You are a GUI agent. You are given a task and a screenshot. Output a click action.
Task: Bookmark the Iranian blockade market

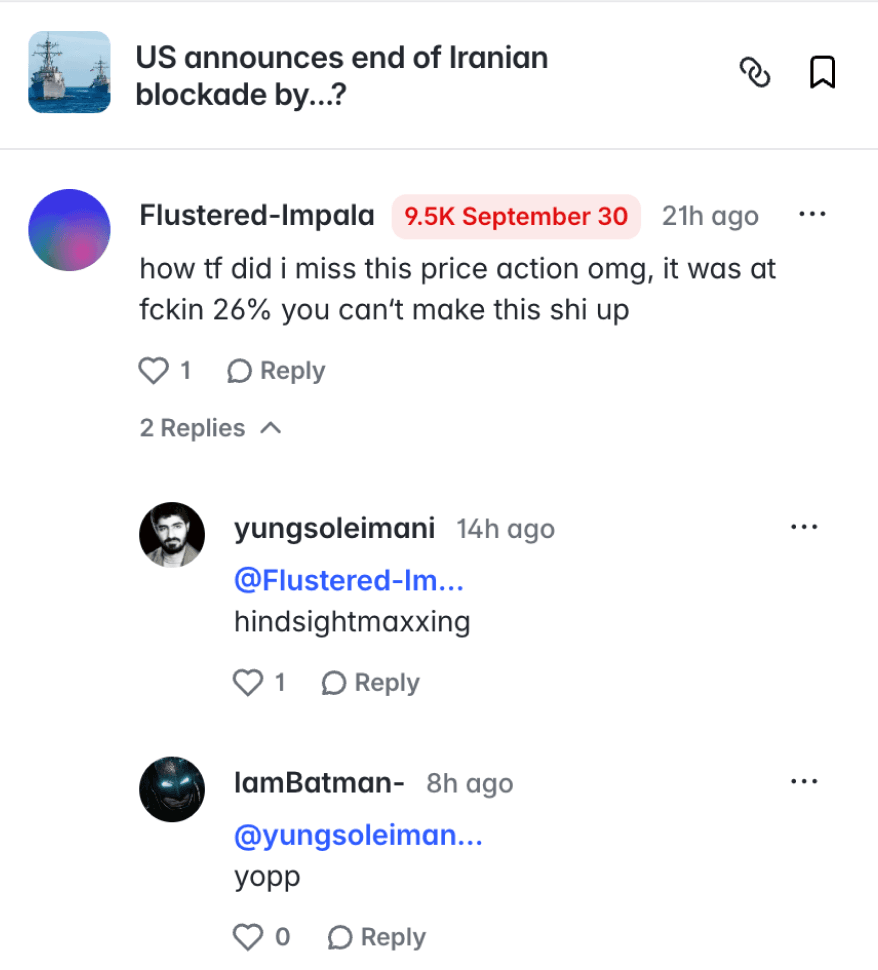pos(822,72)
